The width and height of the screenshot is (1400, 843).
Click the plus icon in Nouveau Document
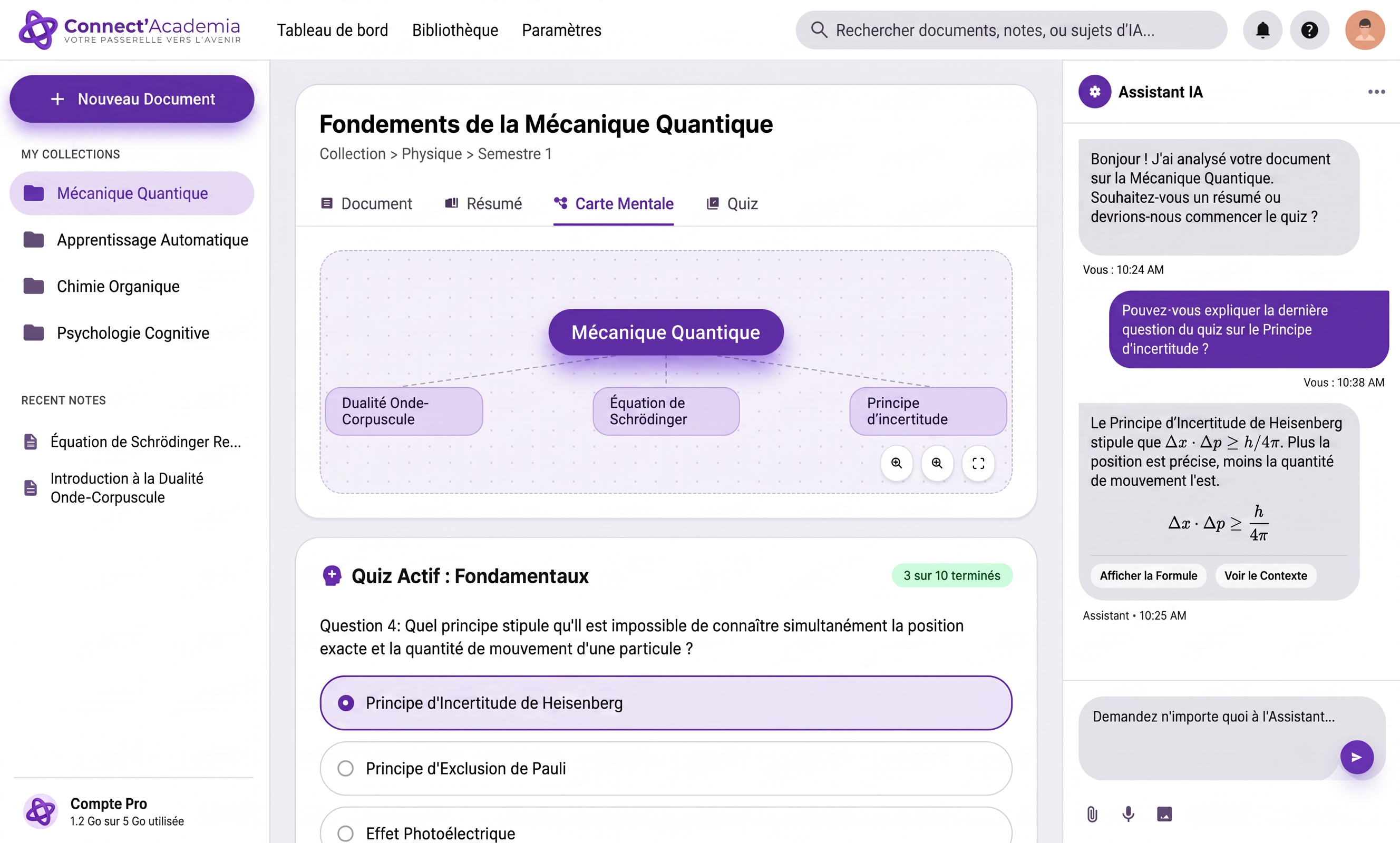coord(57,99)
